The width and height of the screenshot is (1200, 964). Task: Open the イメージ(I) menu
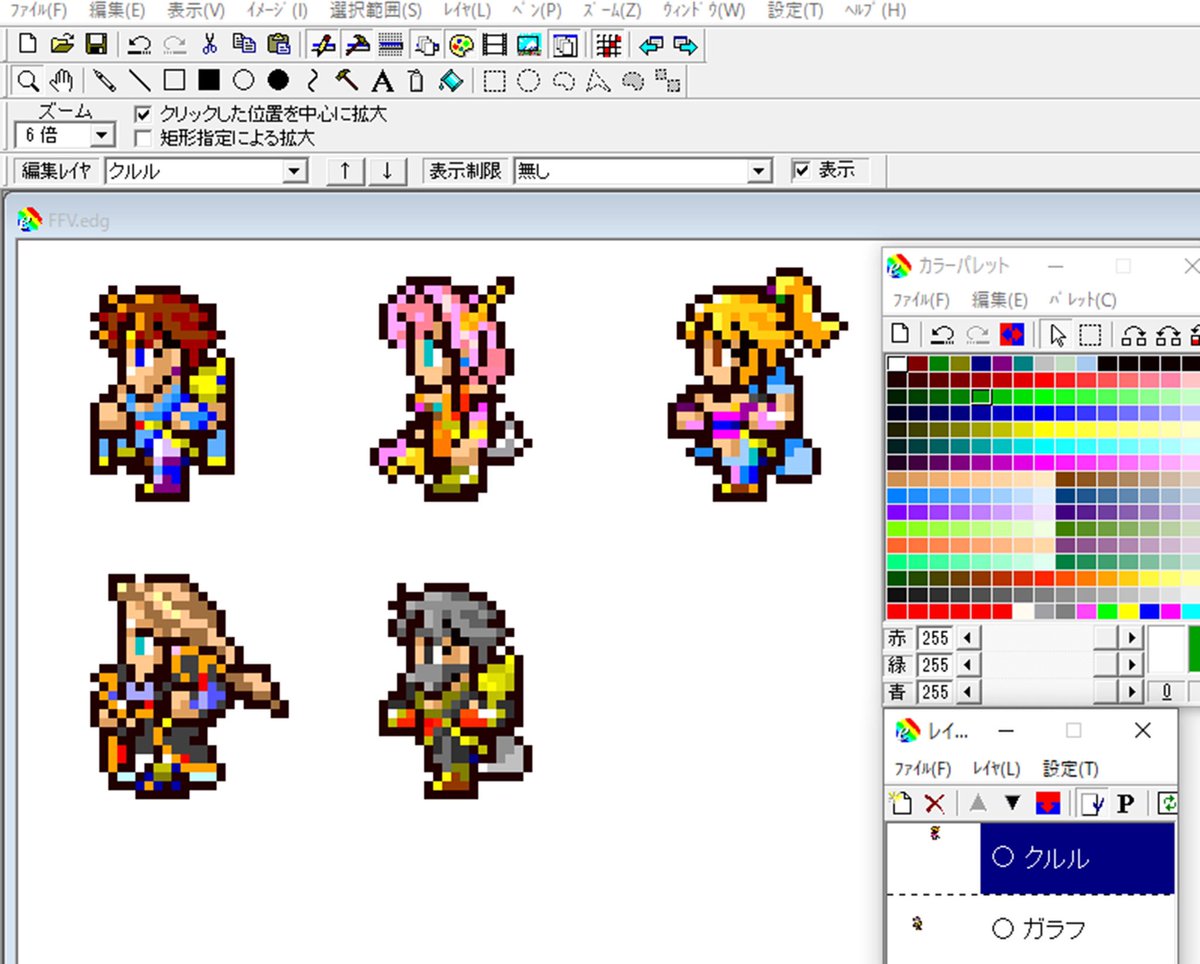tap(277, 11)
